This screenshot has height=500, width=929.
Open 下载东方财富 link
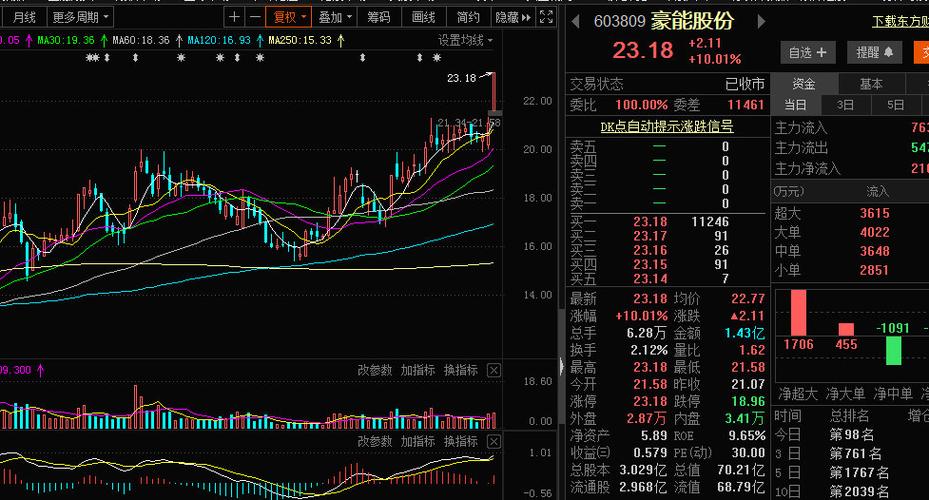pos(901,22)
